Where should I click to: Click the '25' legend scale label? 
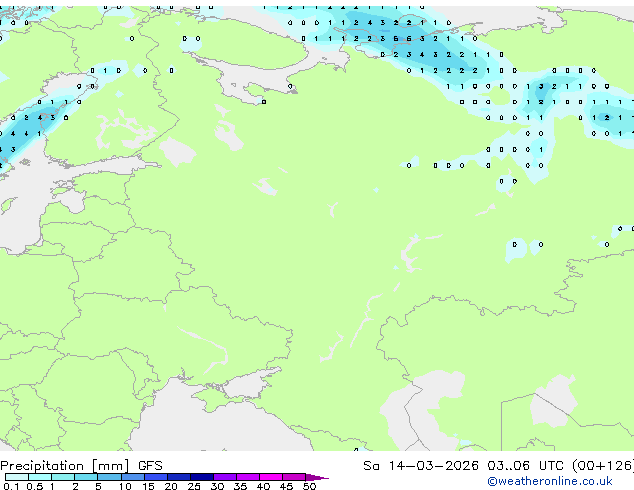click(194, 486)
